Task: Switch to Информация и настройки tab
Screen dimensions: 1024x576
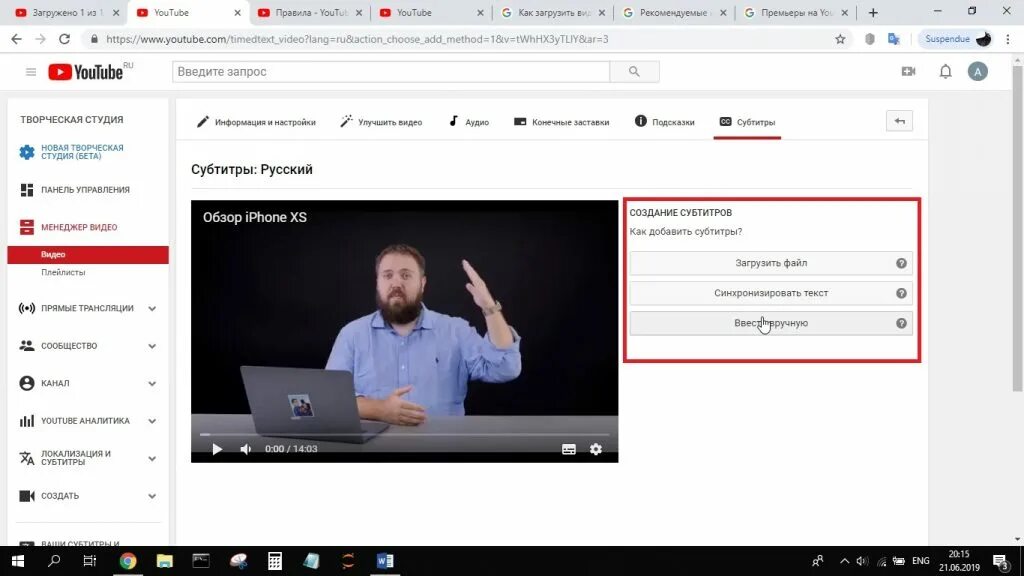Action: pyautogui.click(x=256, y=122)
